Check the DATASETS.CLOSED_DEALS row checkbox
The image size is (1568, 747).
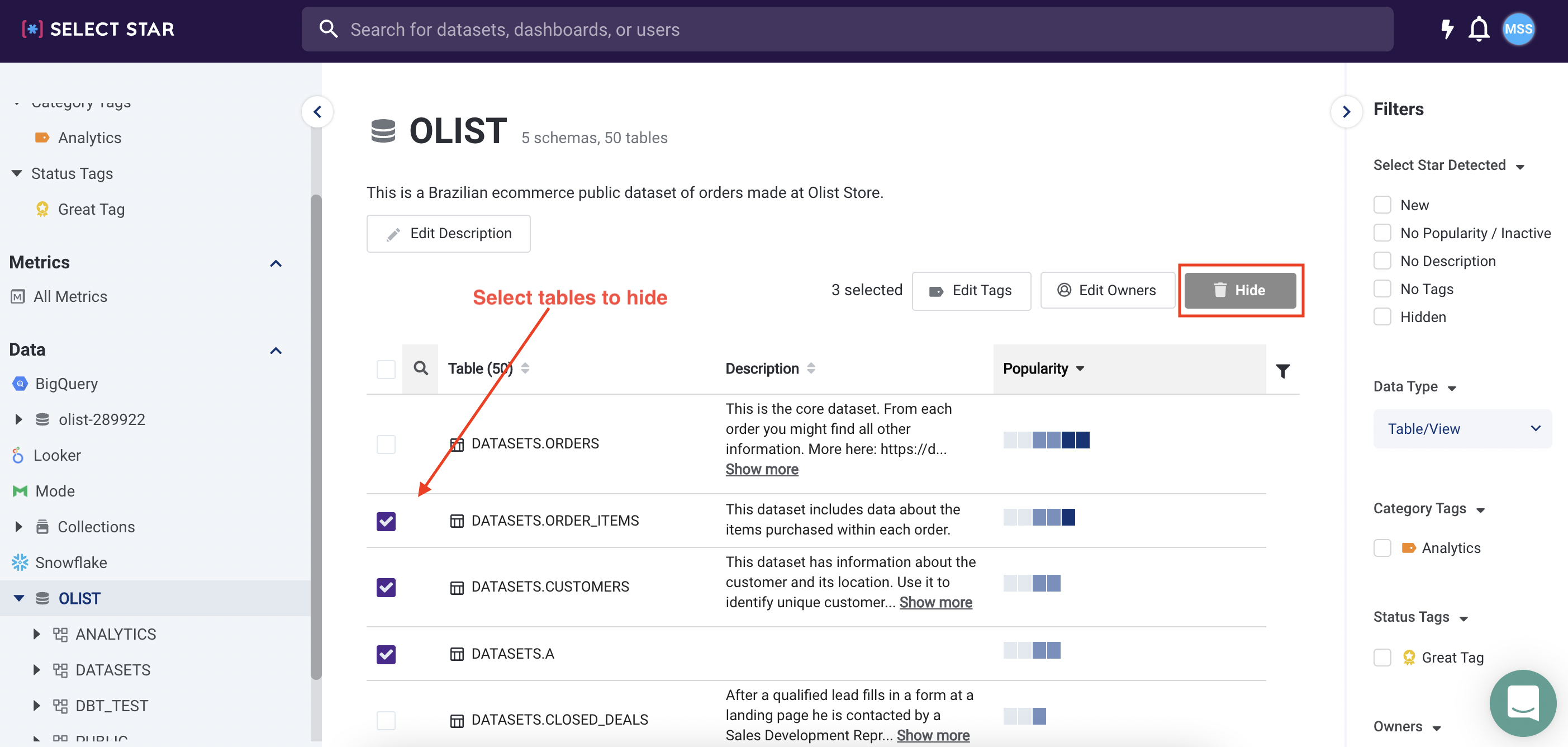click(x=386, y=721)
